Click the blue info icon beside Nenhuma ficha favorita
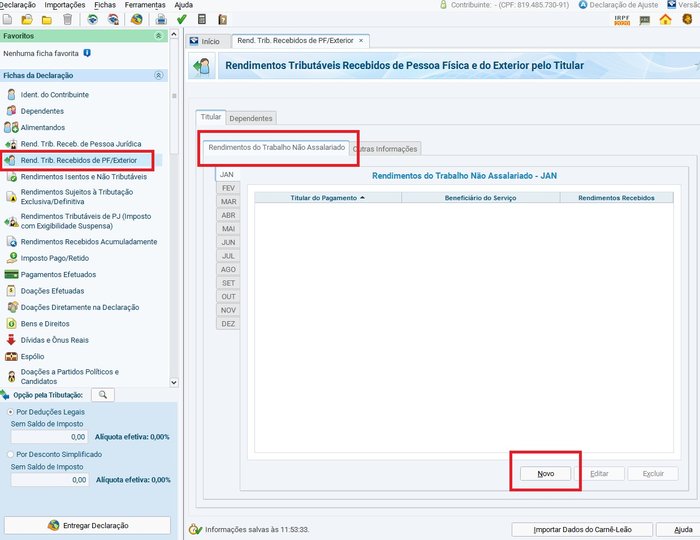Viewport: 700px width, 540px height. [x=88, y=52]
